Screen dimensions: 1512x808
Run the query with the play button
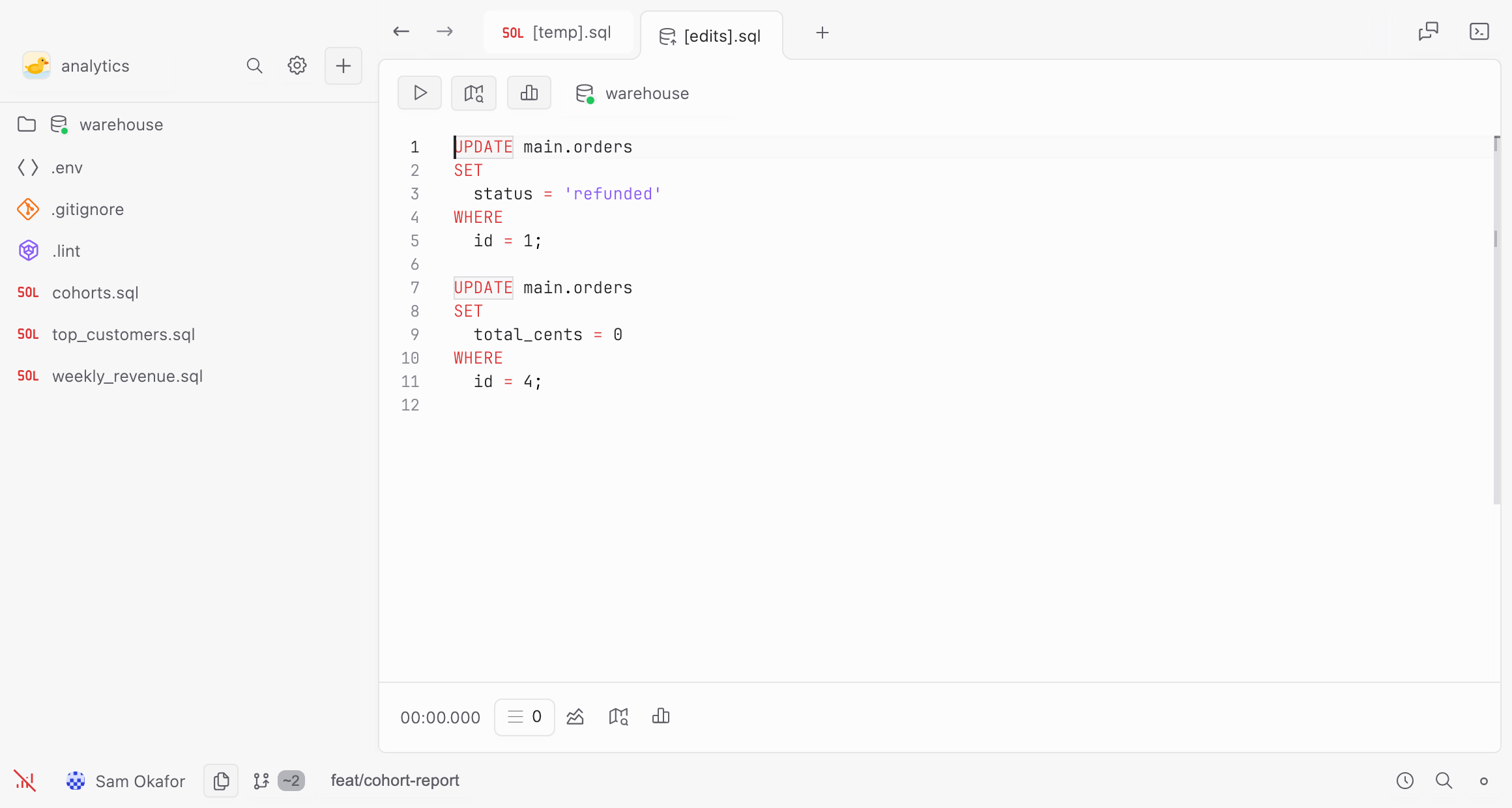420,93
